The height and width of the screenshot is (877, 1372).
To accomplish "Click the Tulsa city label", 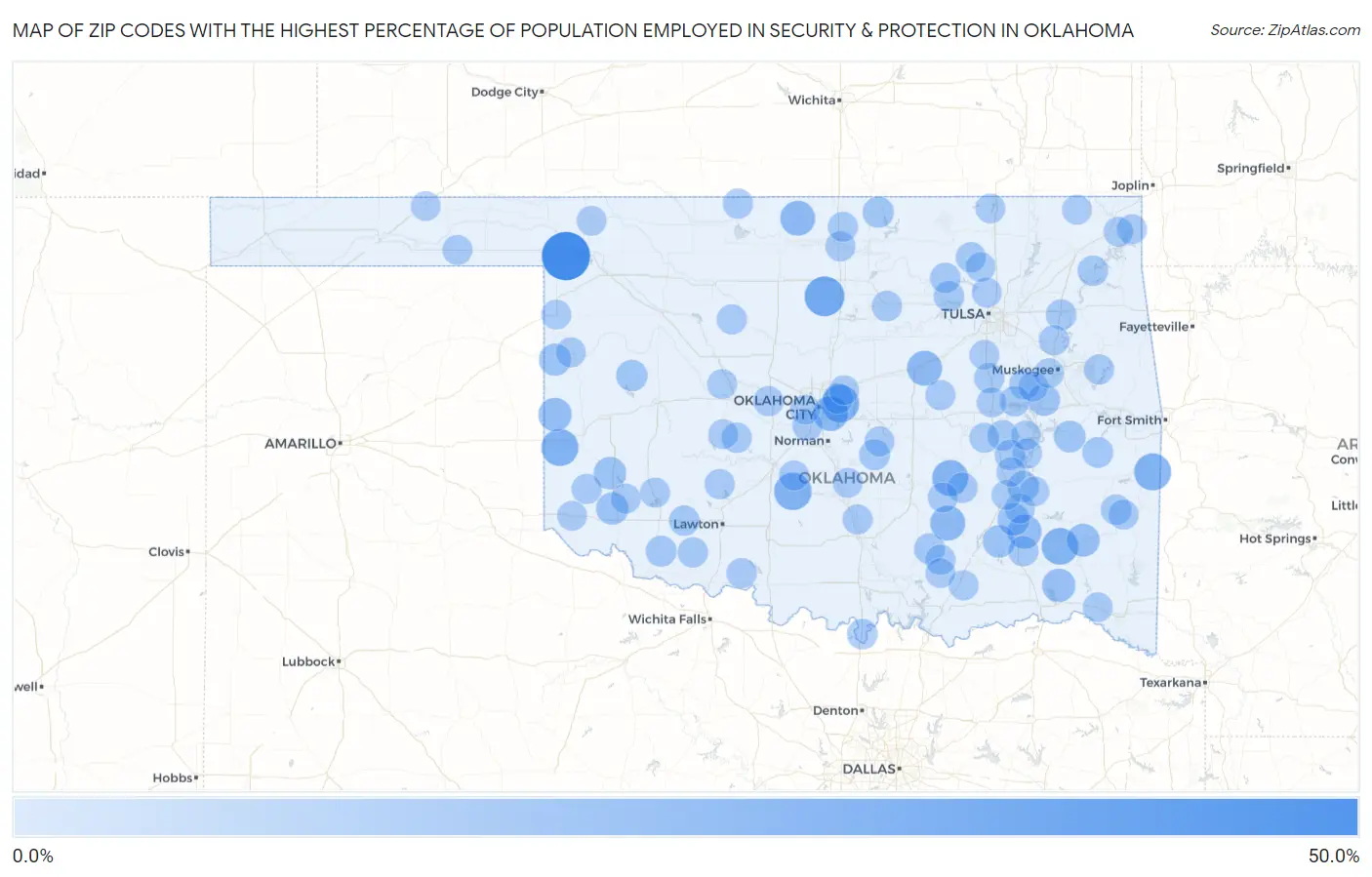I will tap(965, 314).
